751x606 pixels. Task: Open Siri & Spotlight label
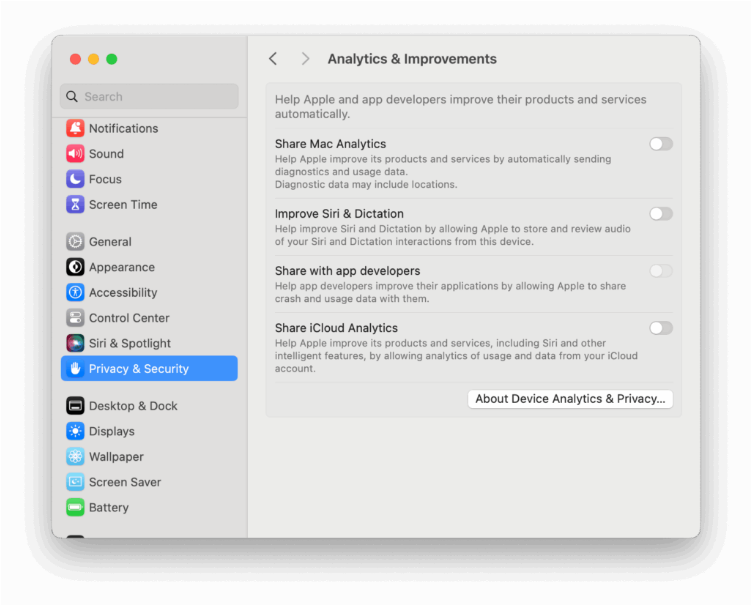pyautogui.click(x=130, y=343)
